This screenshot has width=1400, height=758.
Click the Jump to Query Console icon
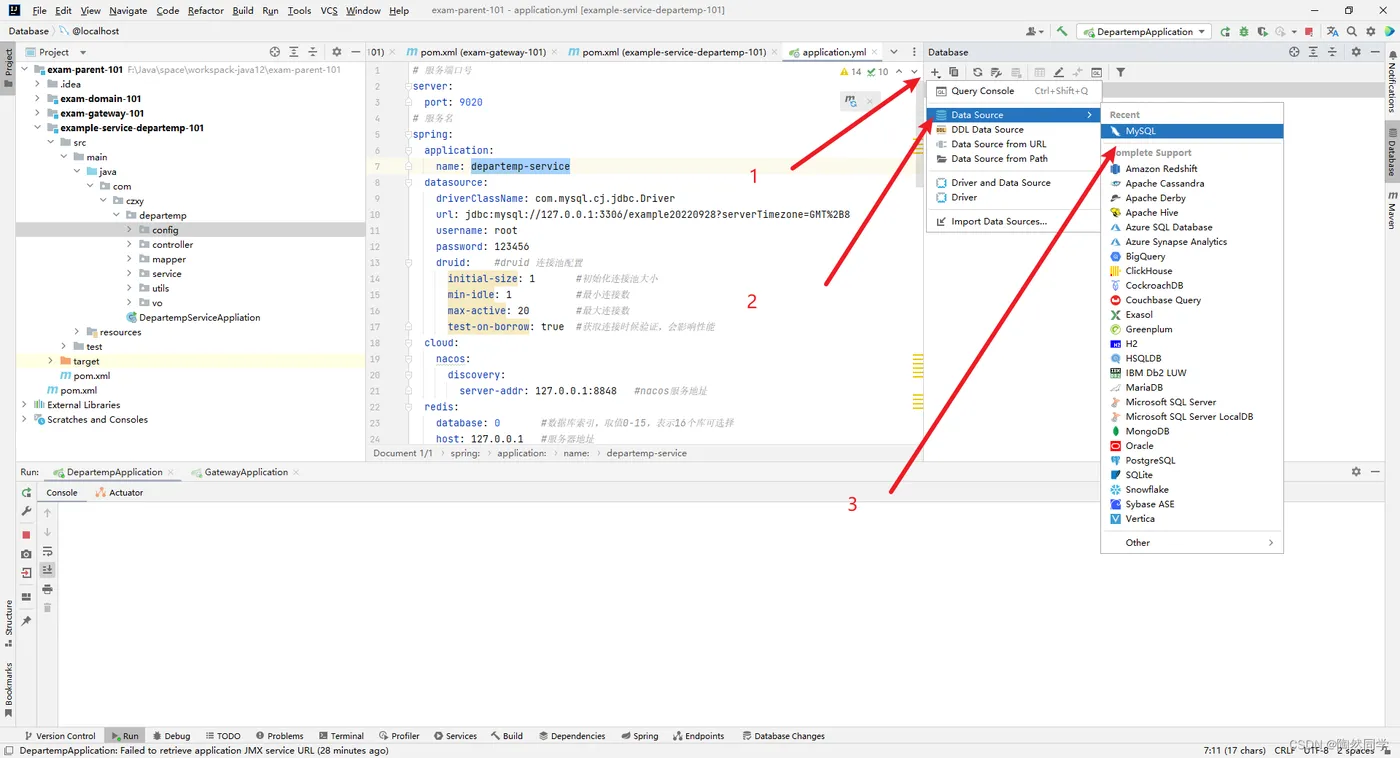(1096, 72)
